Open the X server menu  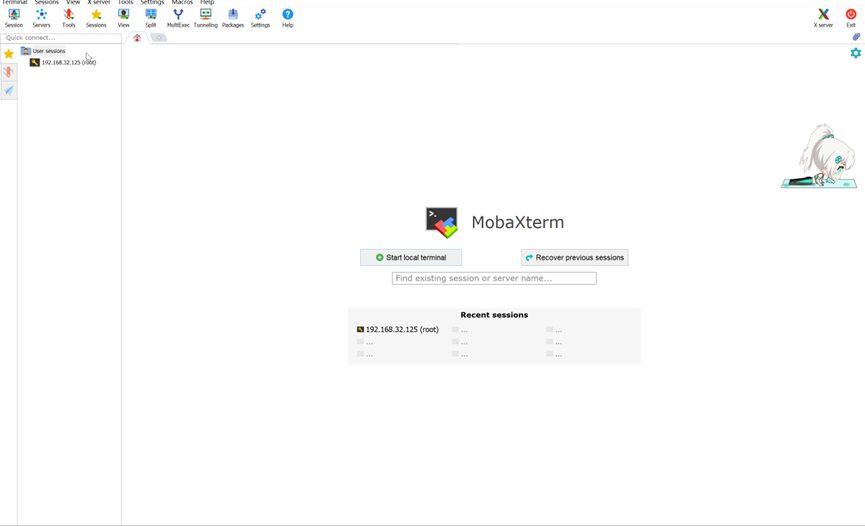(x=99, y=2)
